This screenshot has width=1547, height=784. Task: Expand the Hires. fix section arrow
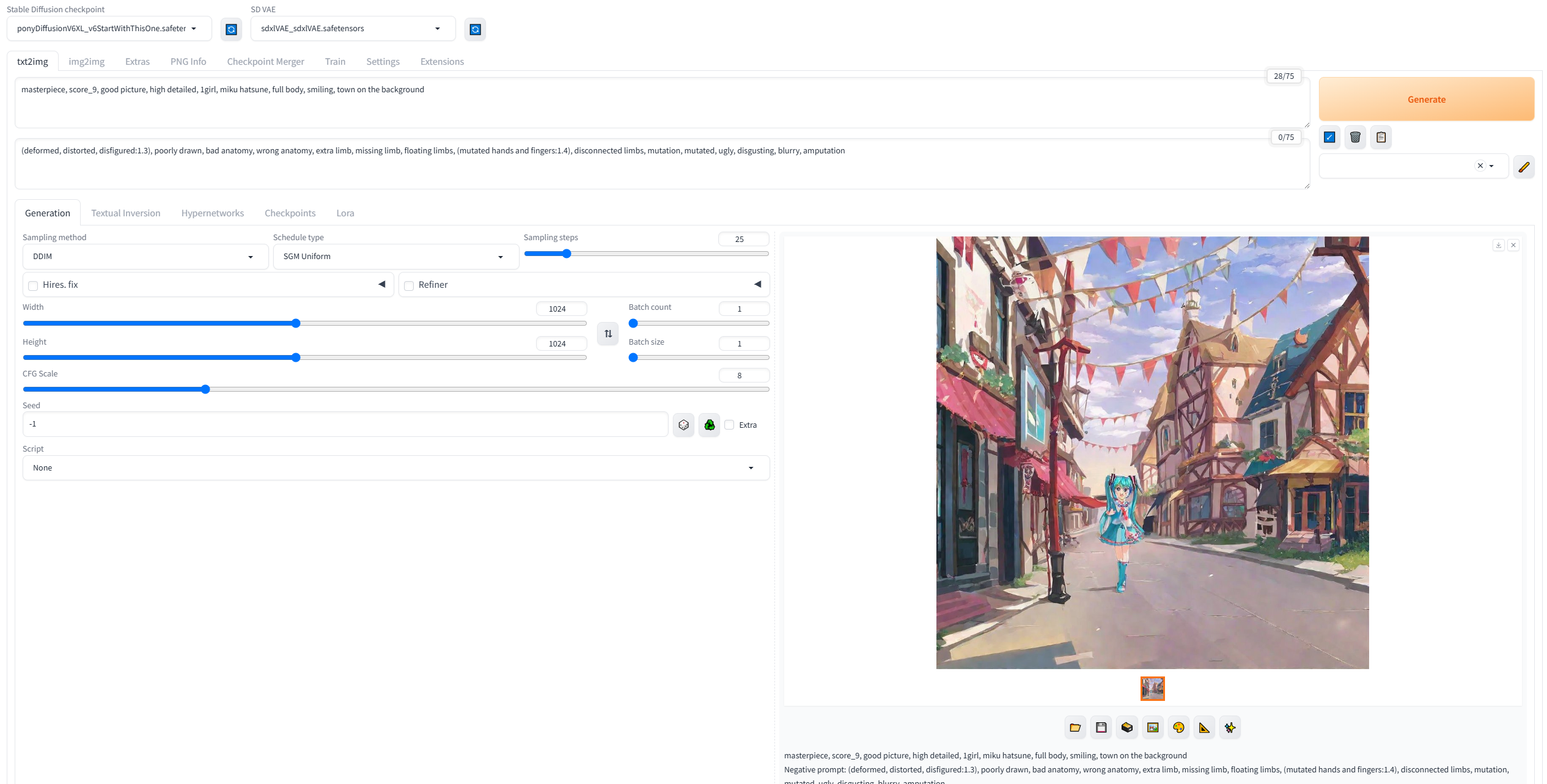382,284
